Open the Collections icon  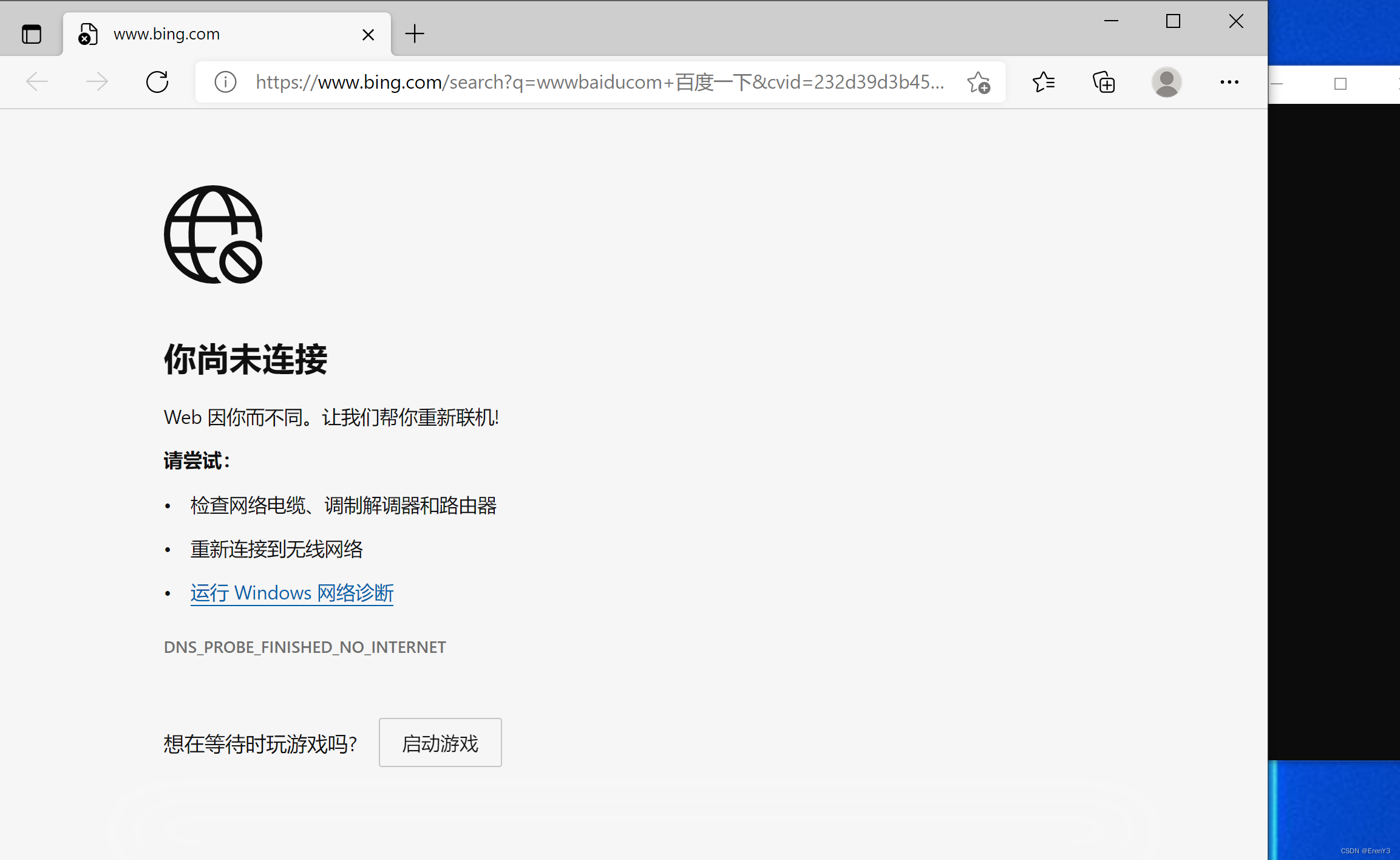tap(1104, 82)
